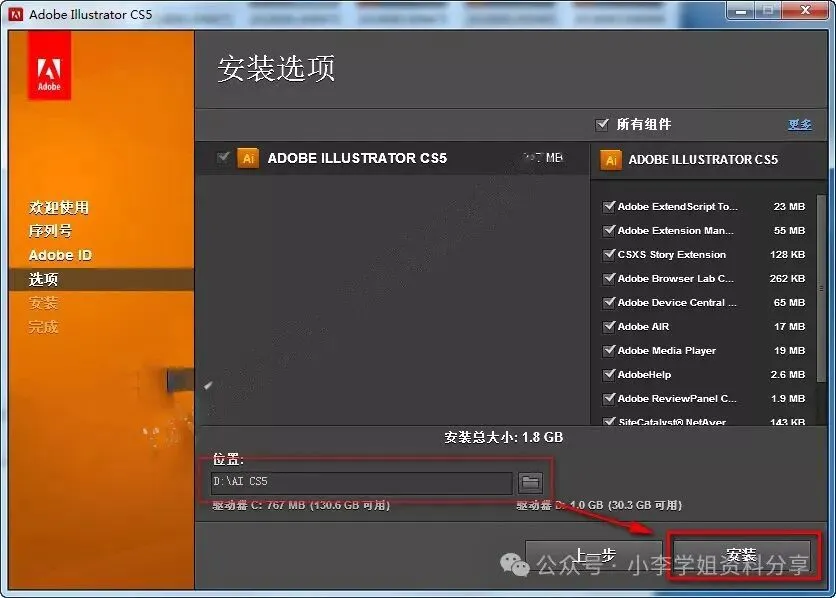This screenshot has height=598, width=836.
Task: Click the Illustrator icon in title bar
Action: (x=16, y=14)
